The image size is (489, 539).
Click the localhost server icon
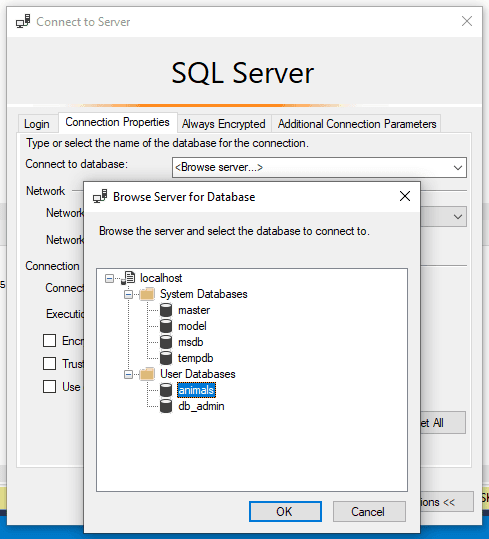tap(129, 278)
